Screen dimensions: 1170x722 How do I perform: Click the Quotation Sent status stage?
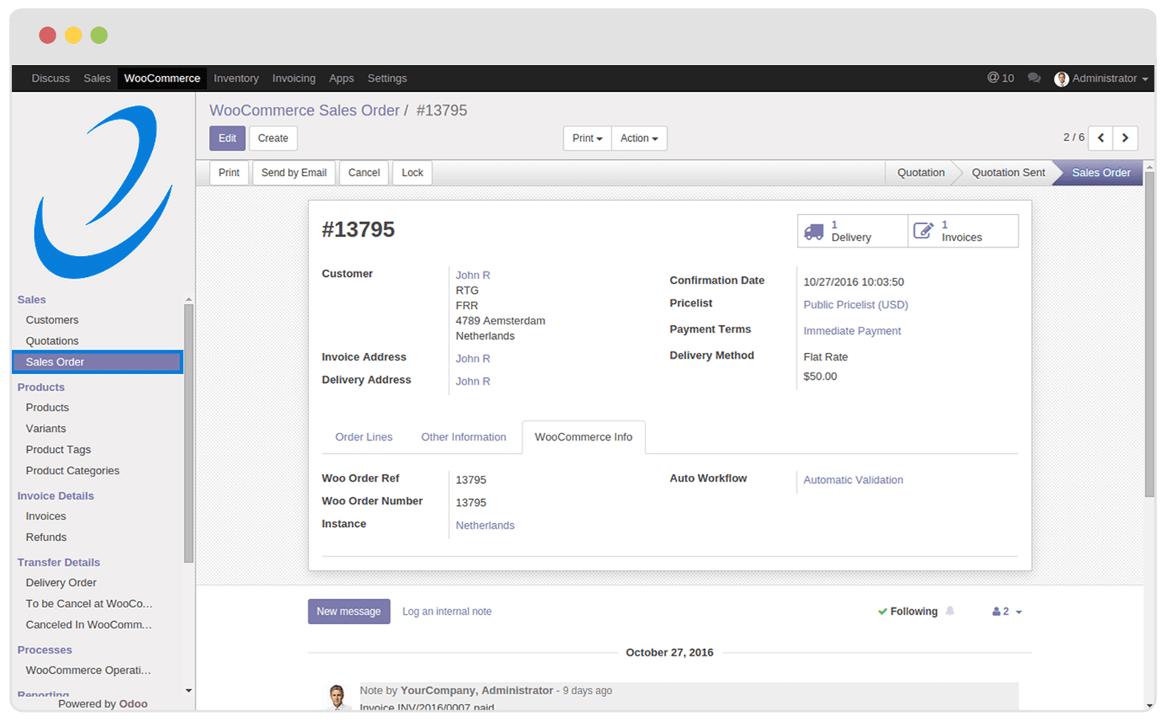pyautogui.click(x=1008, y=172)
